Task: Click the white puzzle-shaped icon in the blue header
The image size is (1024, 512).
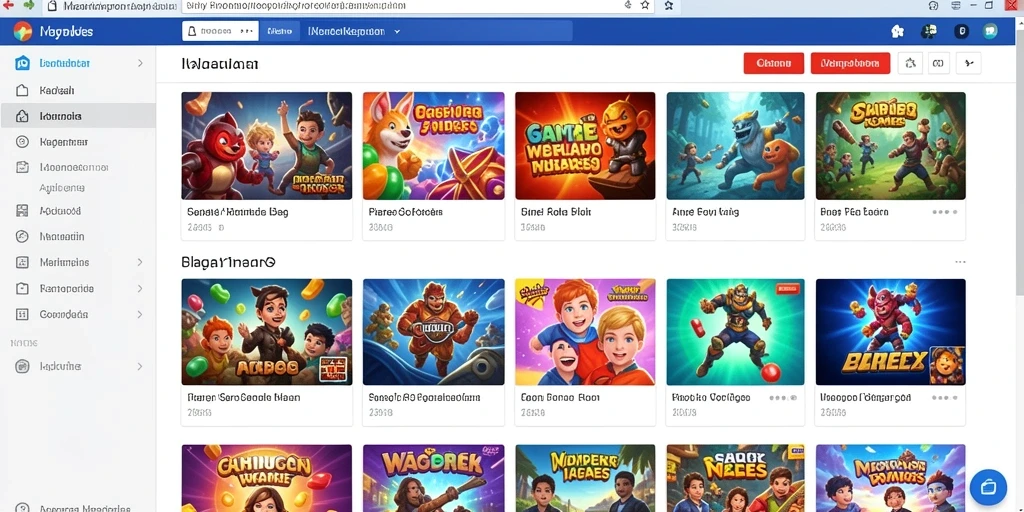Action: 897,31
